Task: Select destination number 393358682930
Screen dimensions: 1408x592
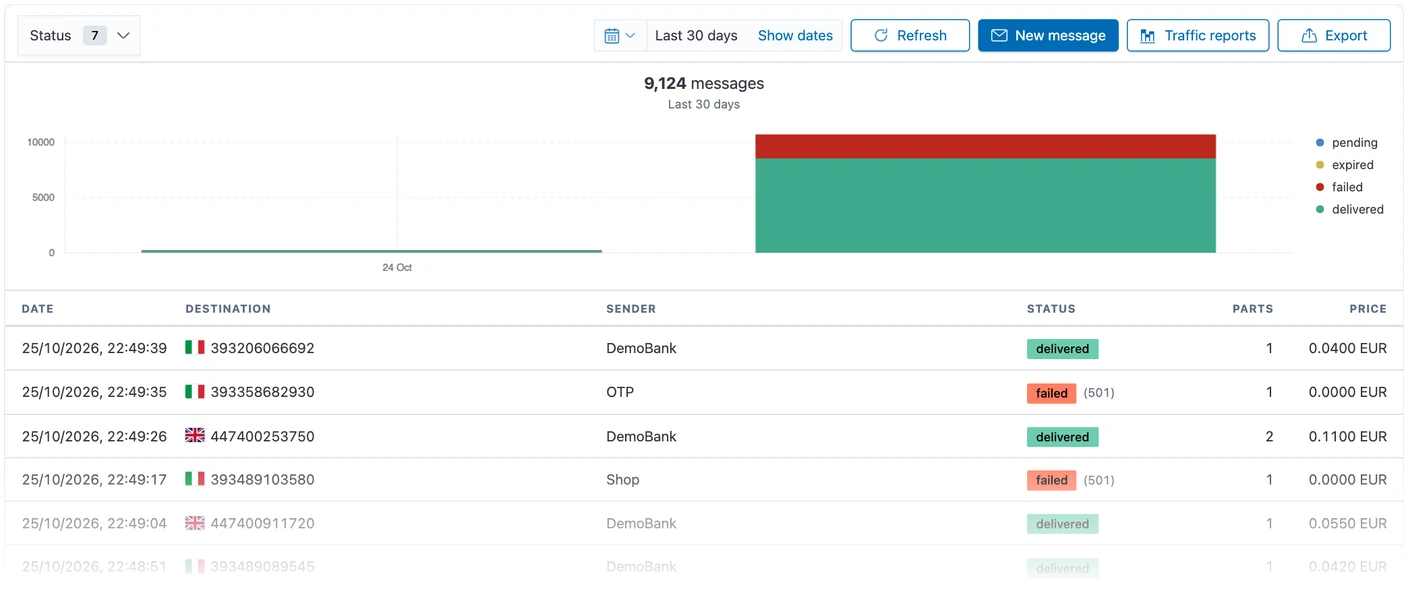Action: (262, 392)
